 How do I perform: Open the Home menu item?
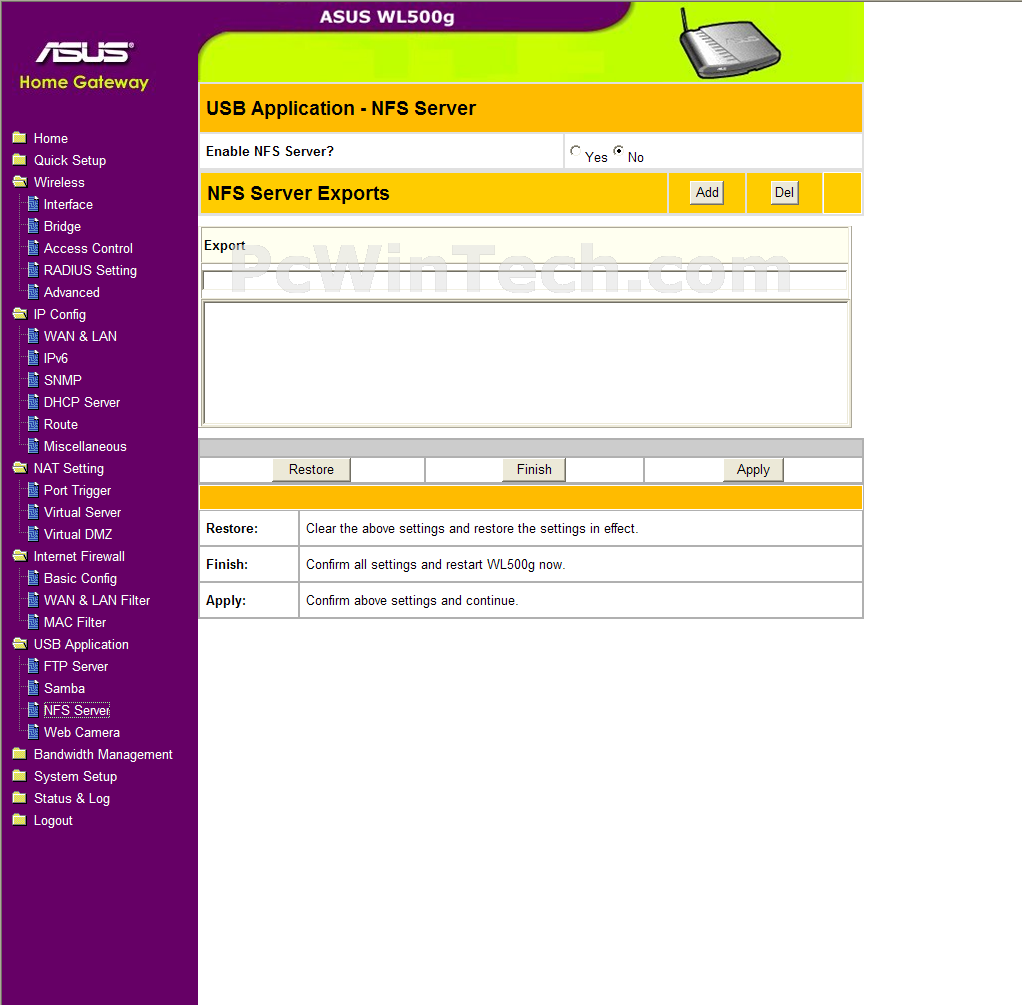click(x=51, y=138)
